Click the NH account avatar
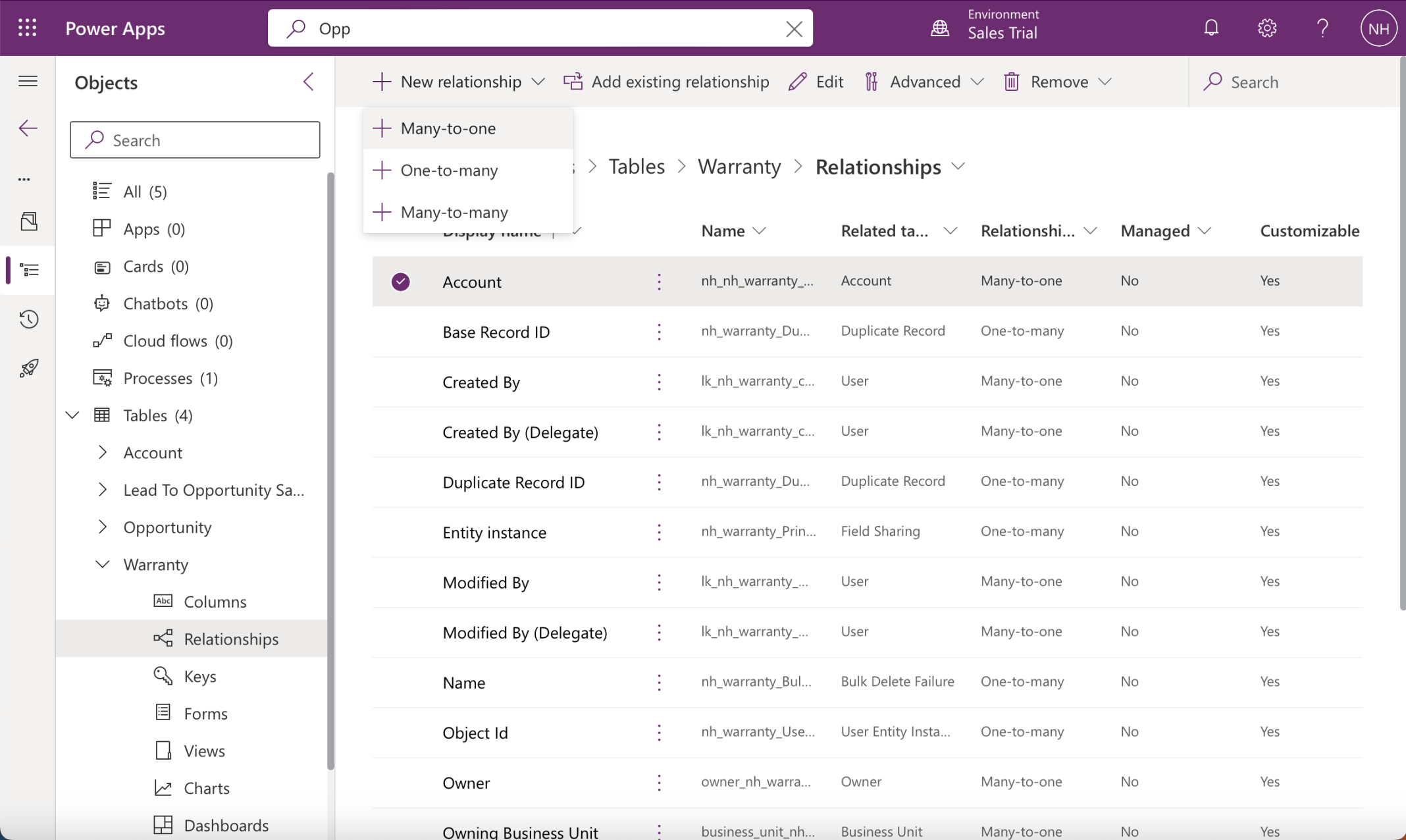 (1378, 28)
